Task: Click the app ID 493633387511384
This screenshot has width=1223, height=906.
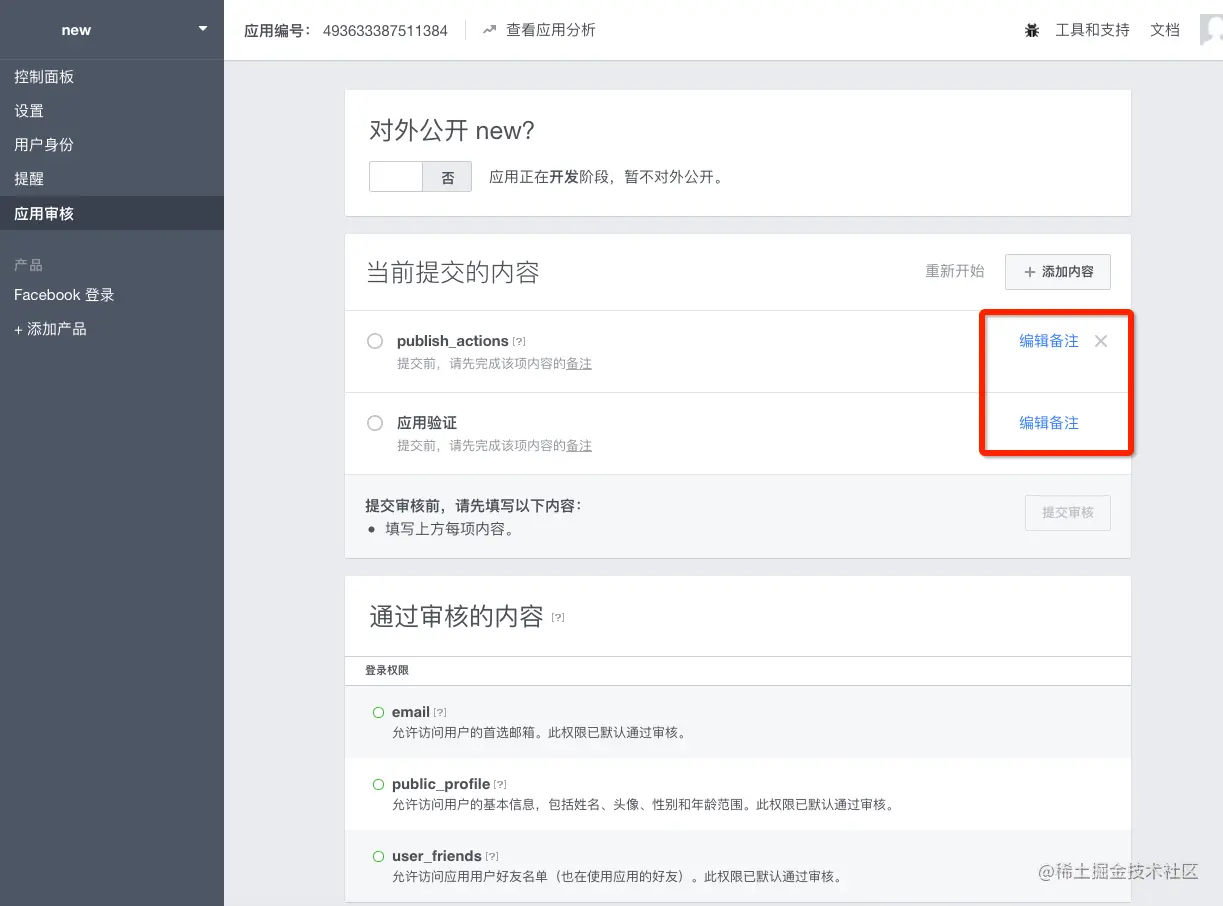Action: coord(385,30)
